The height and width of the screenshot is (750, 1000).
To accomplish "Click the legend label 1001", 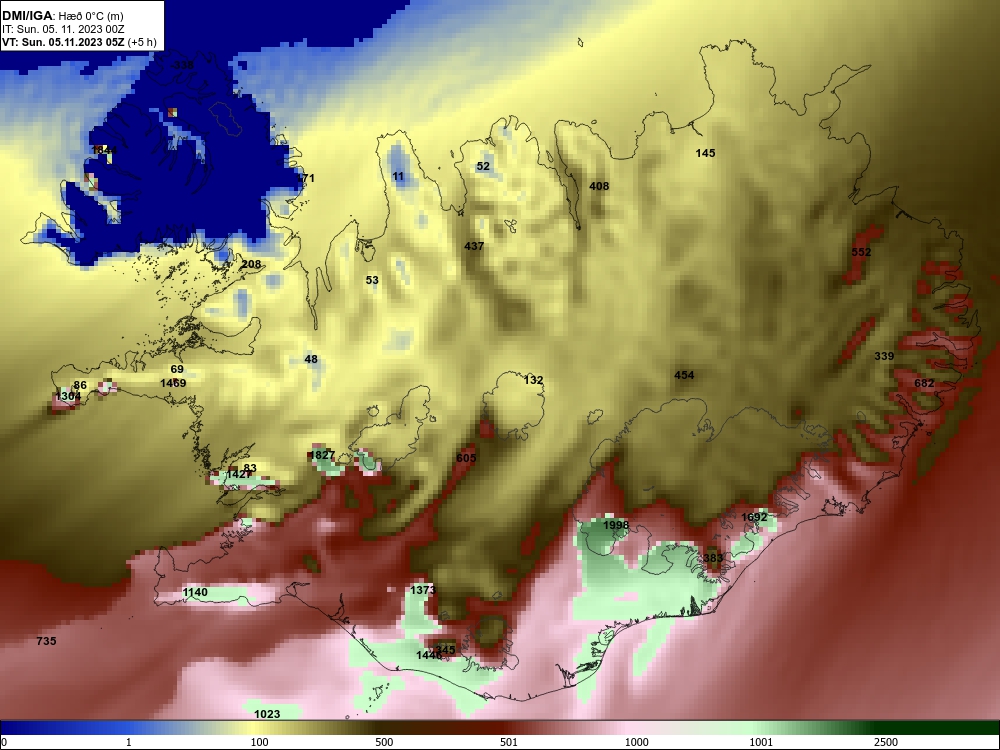I will pos(761,742).
